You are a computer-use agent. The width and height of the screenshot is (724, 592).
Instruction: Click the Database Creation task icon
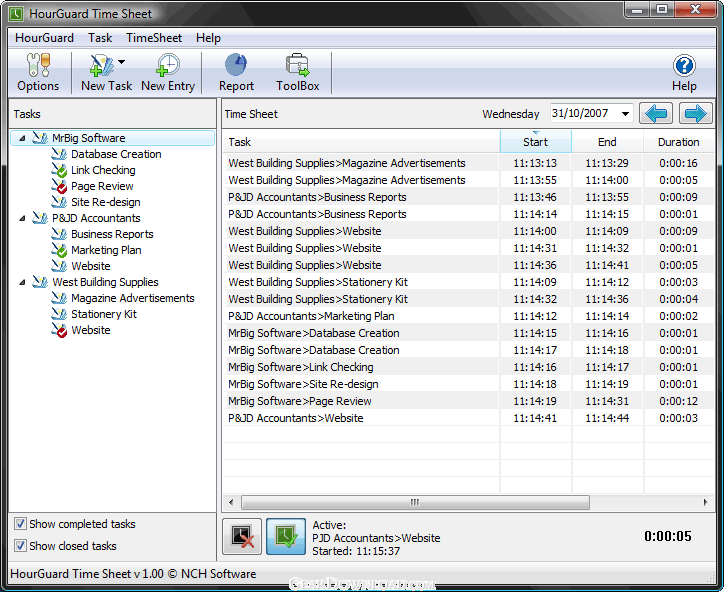(x=59, y=154)
